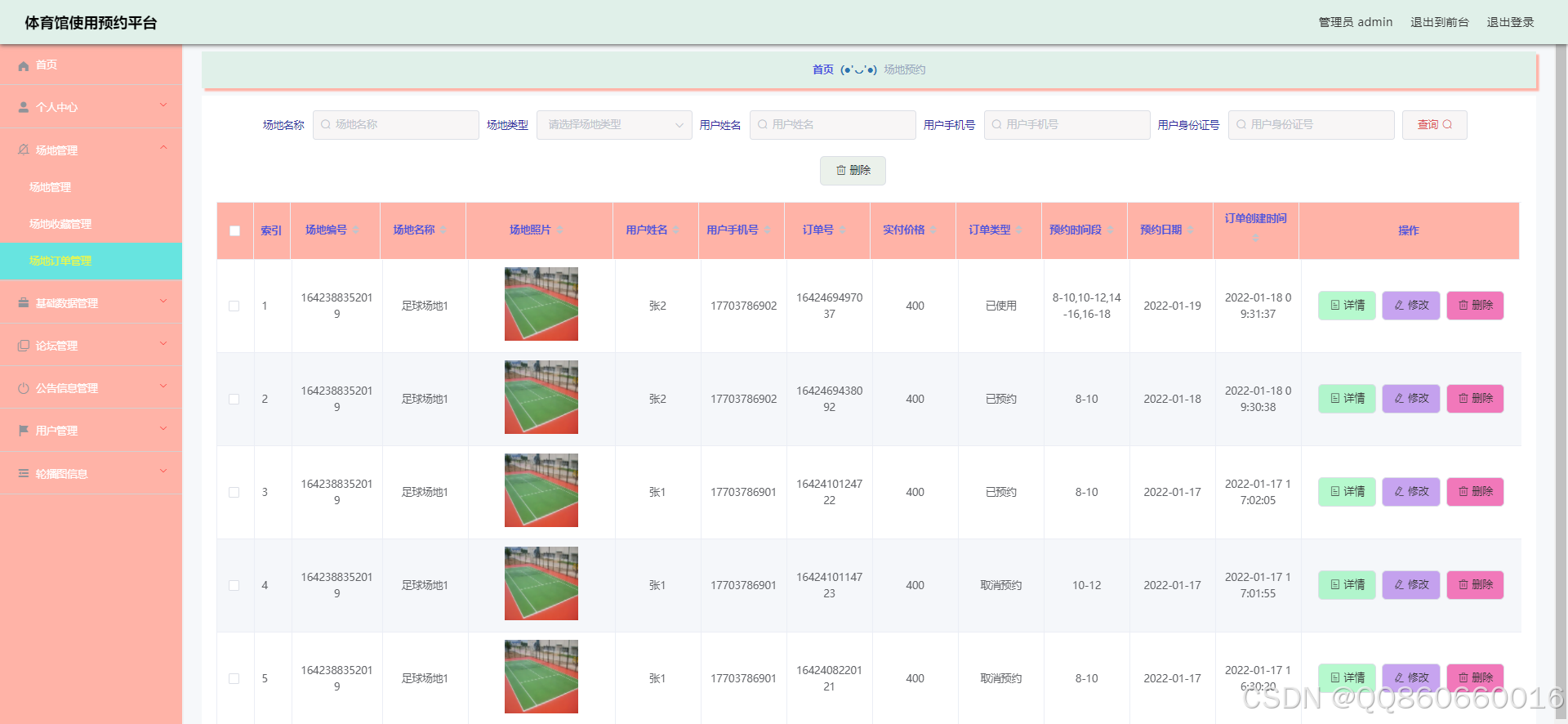
Task: Expand 用户管理 chevron
Action: (163, 428)
